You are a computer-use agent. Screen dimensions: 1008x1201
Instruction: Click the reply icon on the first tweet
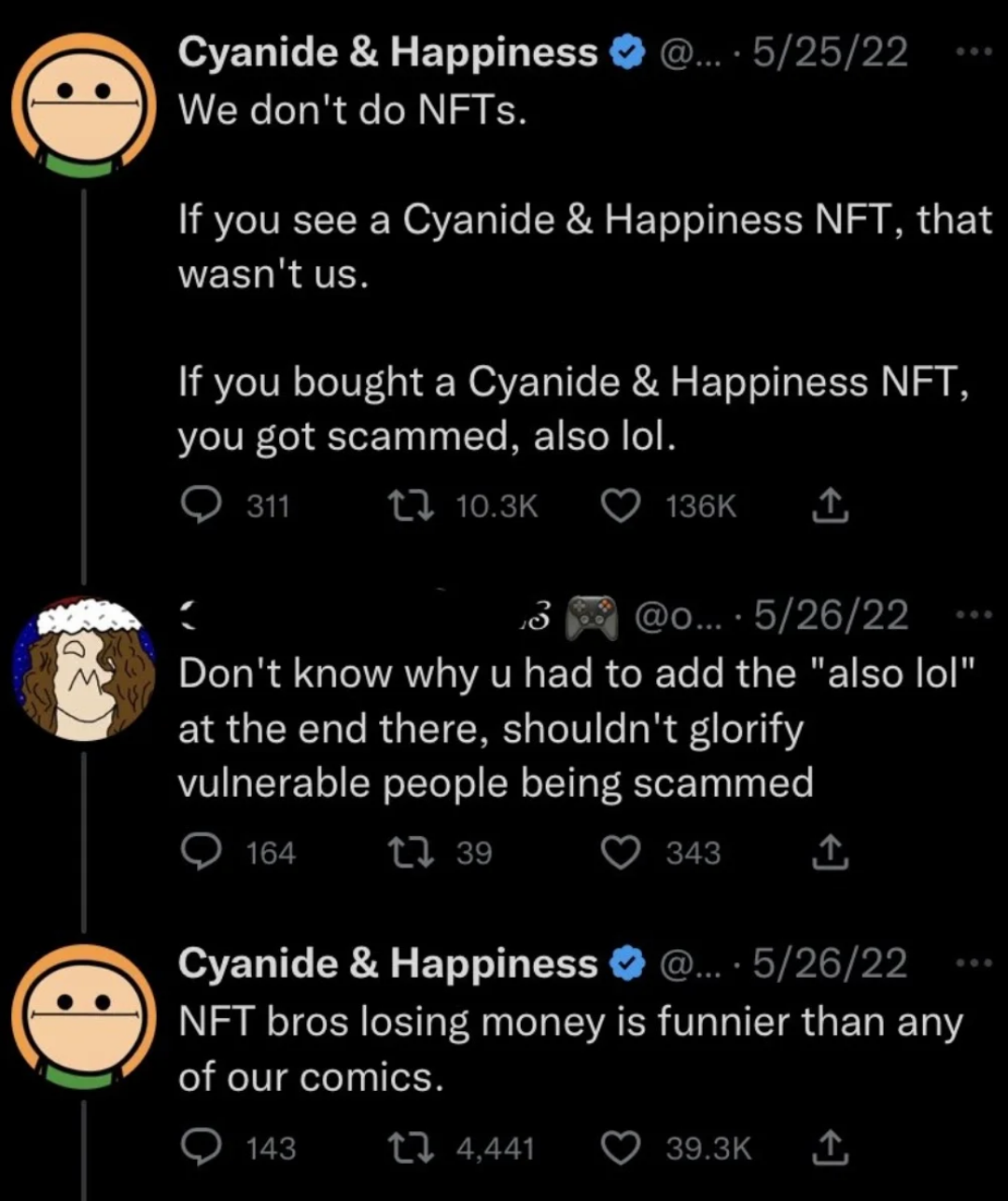(201, 506)
